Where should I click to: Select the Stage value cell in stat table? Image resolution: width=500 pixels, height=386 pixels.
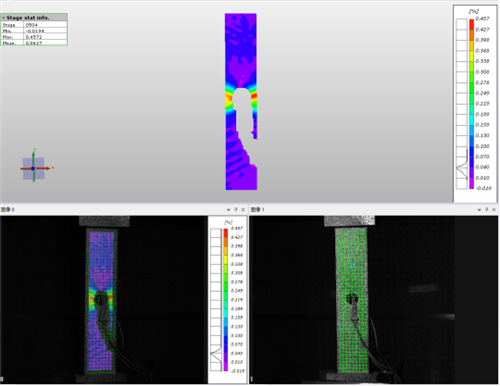click(x=45, y=25)
